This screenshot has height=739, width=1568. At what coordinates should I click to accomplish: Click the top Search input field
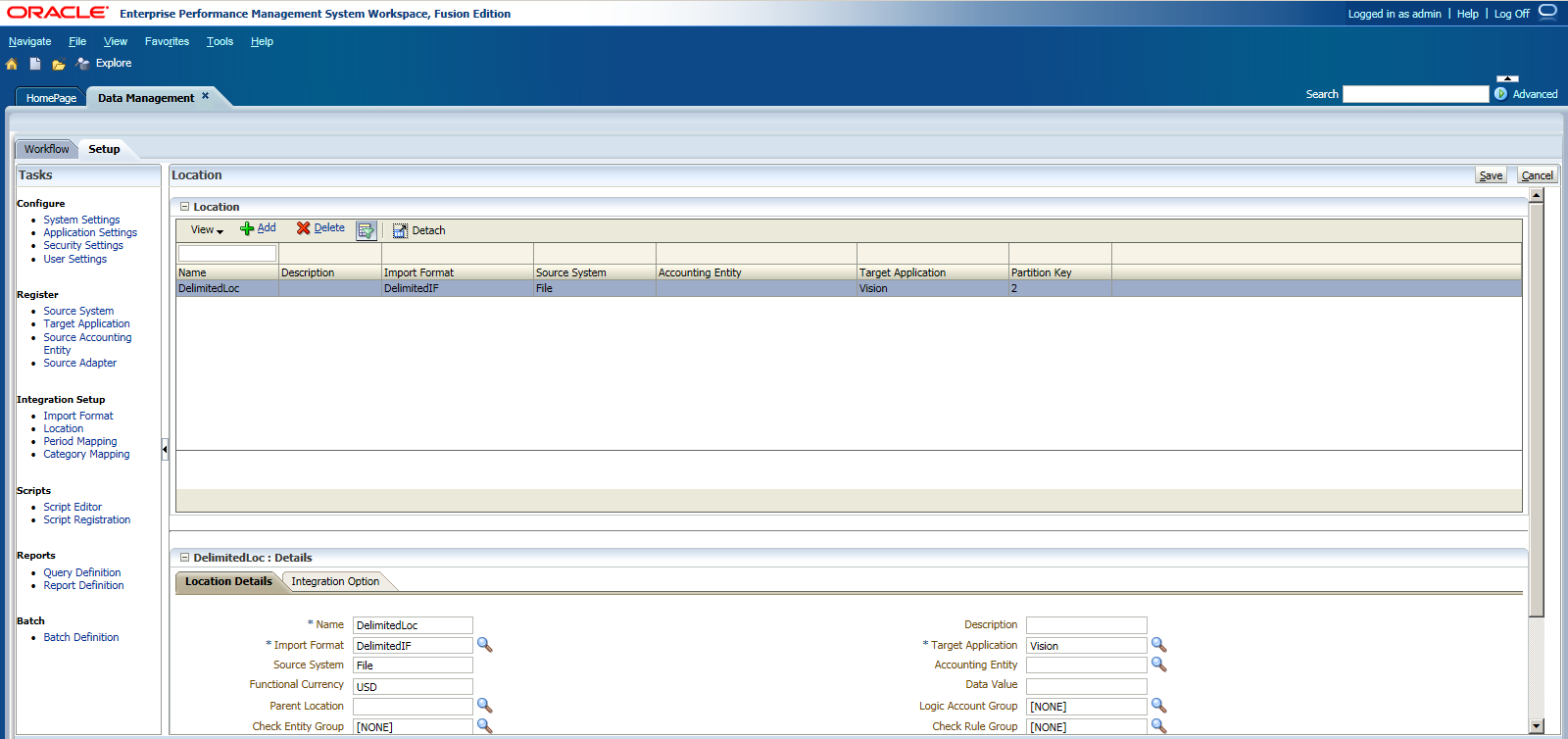point(1415,94)
